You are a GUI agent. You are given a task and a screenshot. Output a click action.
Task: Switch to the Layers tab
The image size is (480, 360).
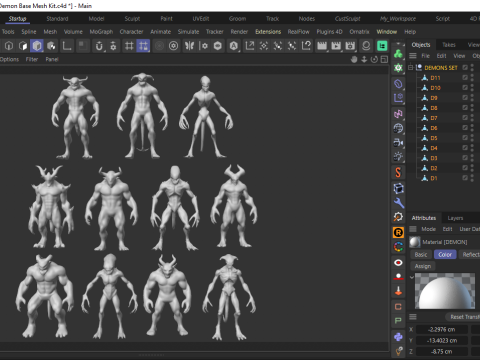pyautogui.click(x=455, y=218)
